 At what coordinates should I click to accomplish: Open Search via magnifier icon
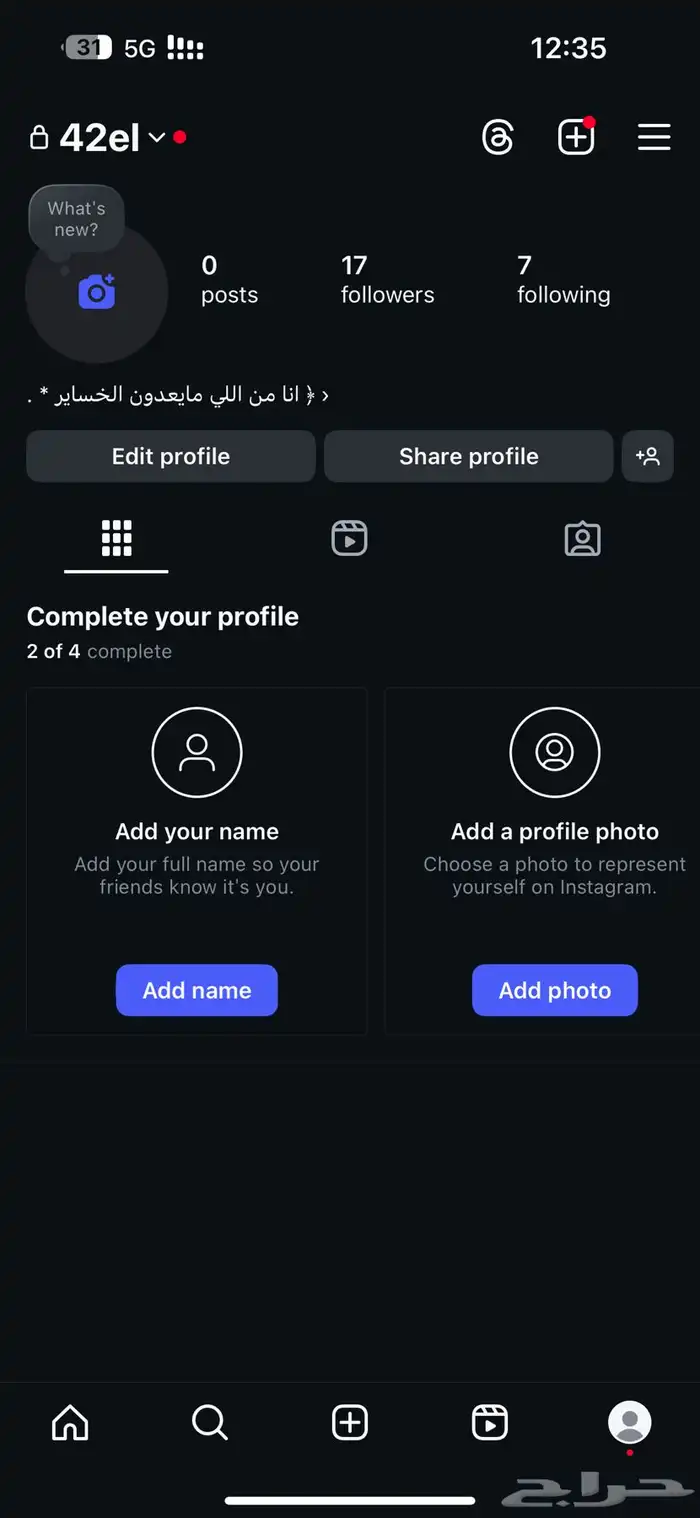pos(210,1422)
